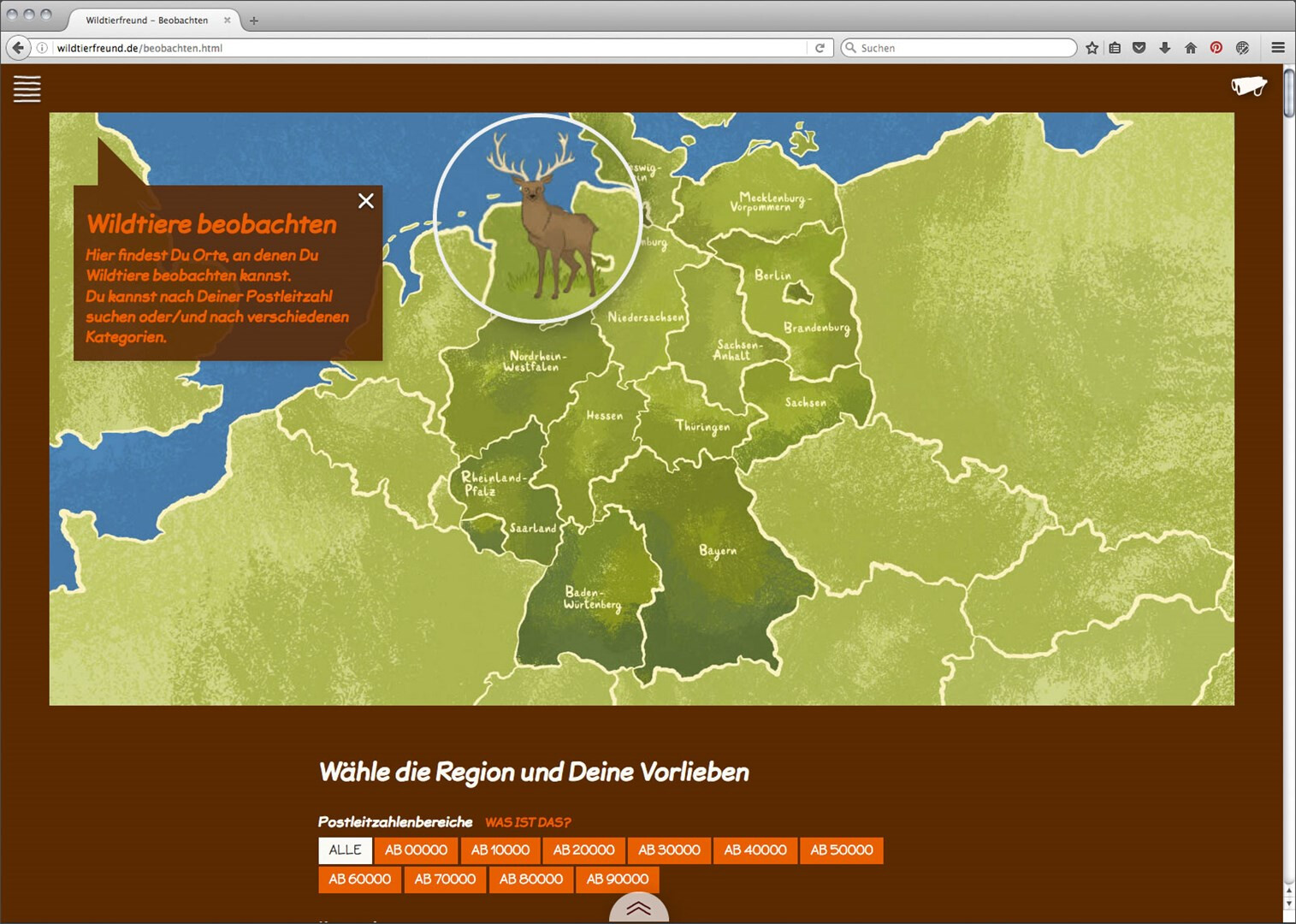Screen dimensions: 1296x924
Task: Click the 'WAS IST DAS?' link
Action: [528, 822]
